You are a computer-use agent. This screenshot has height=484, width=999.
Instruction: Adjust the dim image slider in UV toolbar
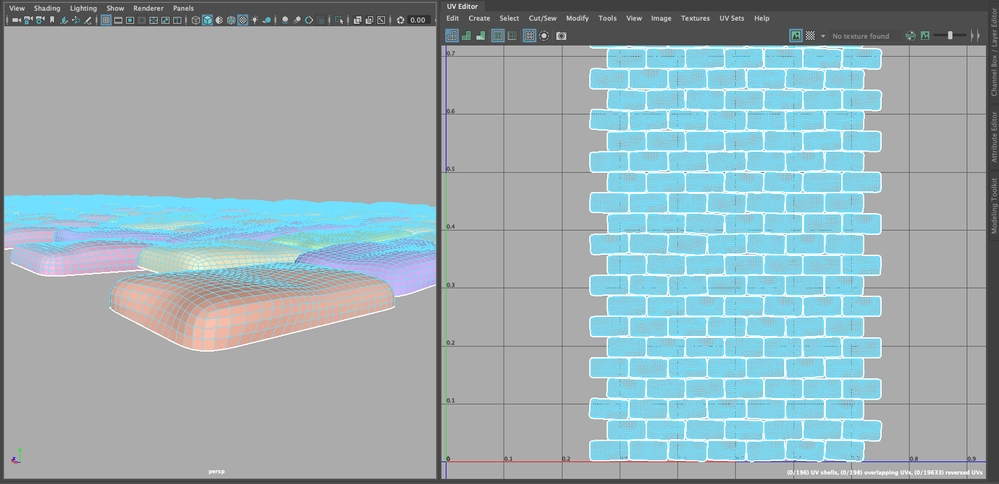(950, 36)
